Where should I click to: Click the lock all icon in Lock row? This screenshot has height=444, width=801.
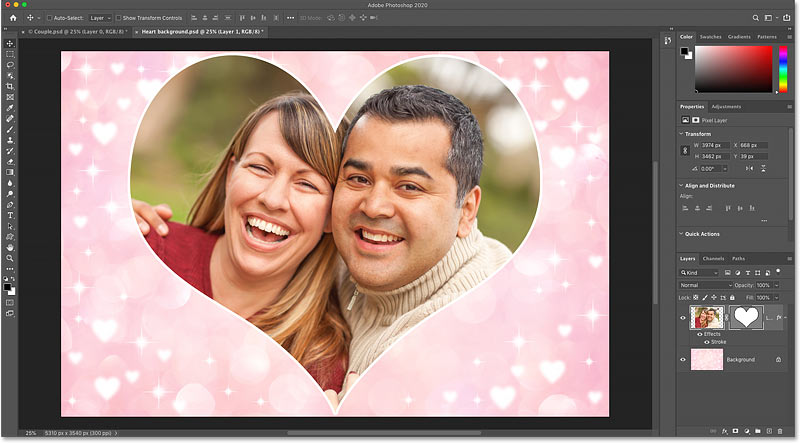tap(732, 297)
